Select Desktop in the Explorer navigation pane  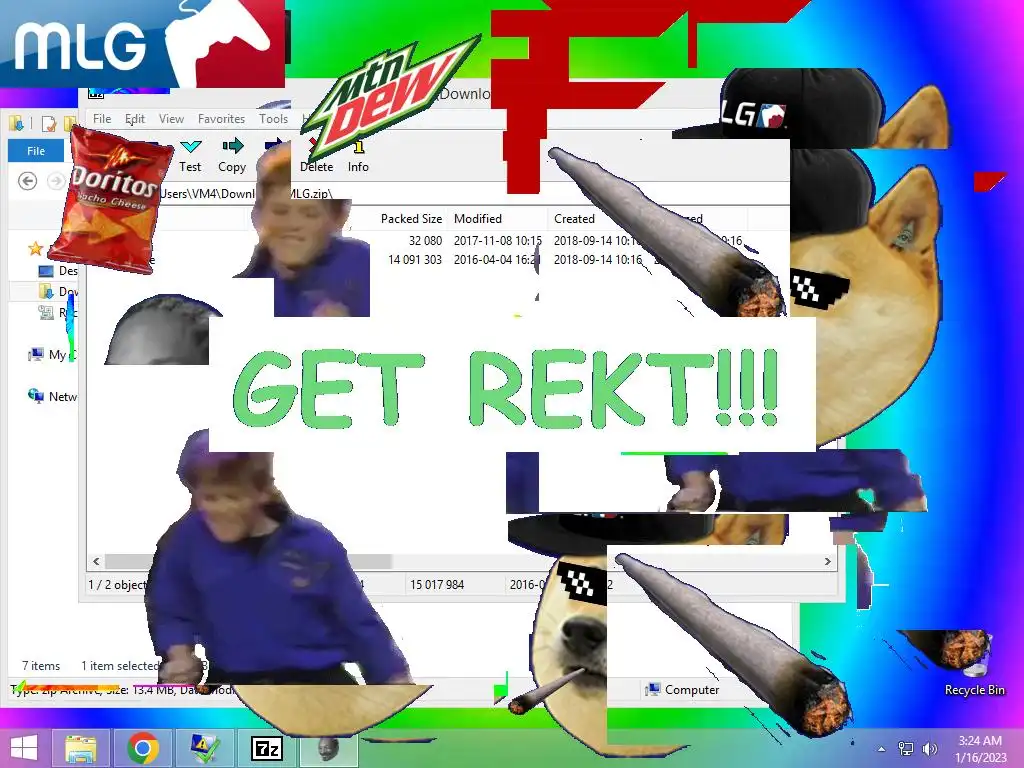(57, 270)
